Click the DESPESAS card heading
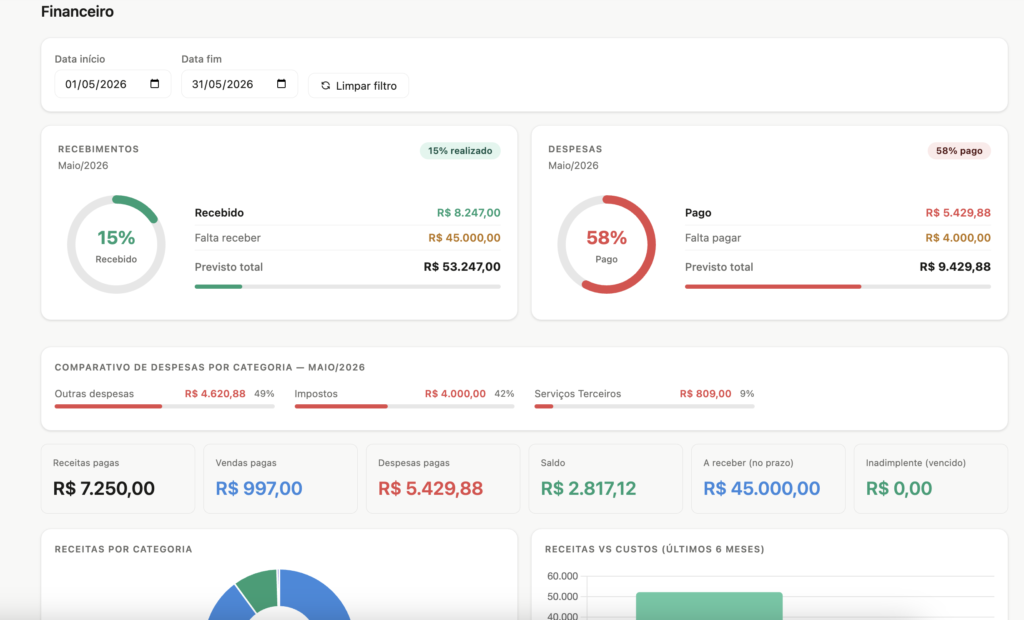This screenshot has height=620, width=1024. (x=575, y=149)
